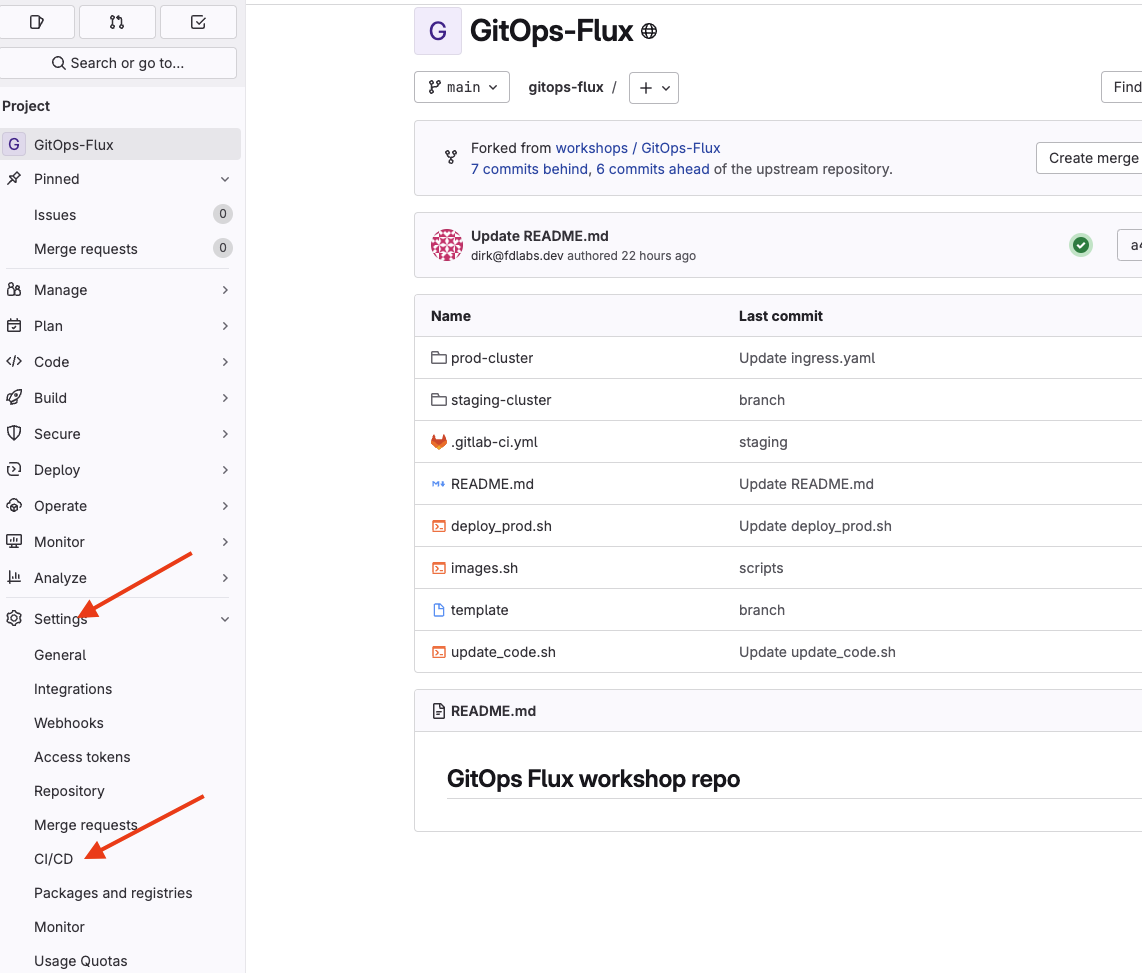Screen dimensions: 1142x973
Task: Expand the Build menu chevron
Action: [x=225, y=398]
